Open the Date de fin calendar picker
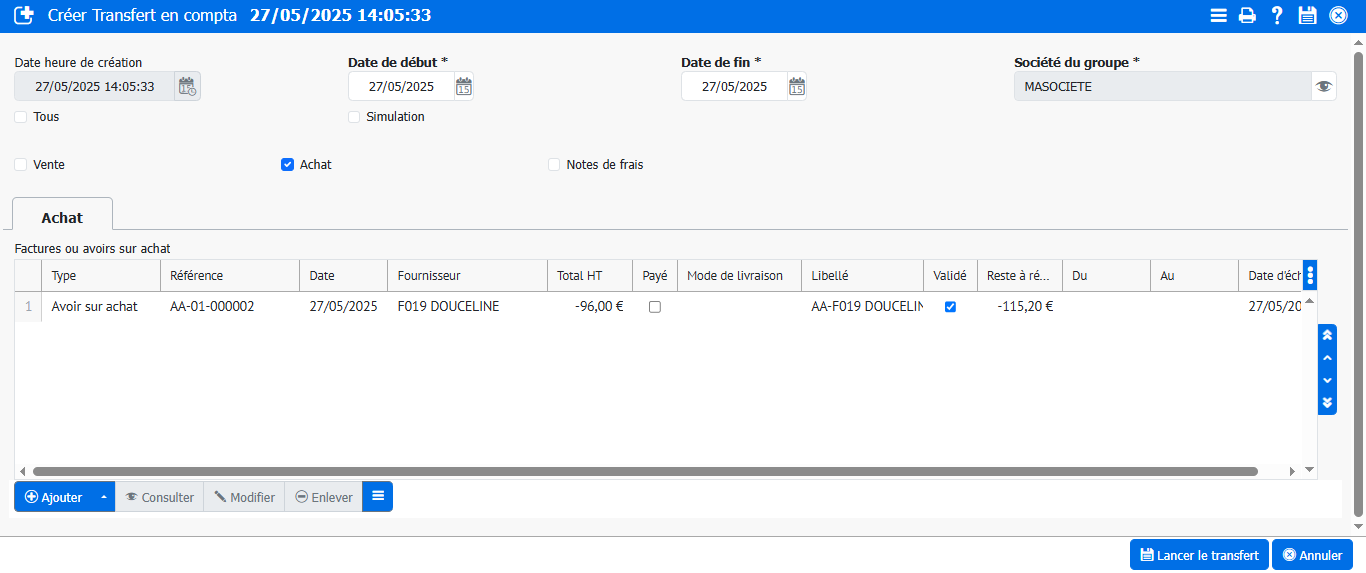The image size is (1366, 573). click(x=797, y=87)
